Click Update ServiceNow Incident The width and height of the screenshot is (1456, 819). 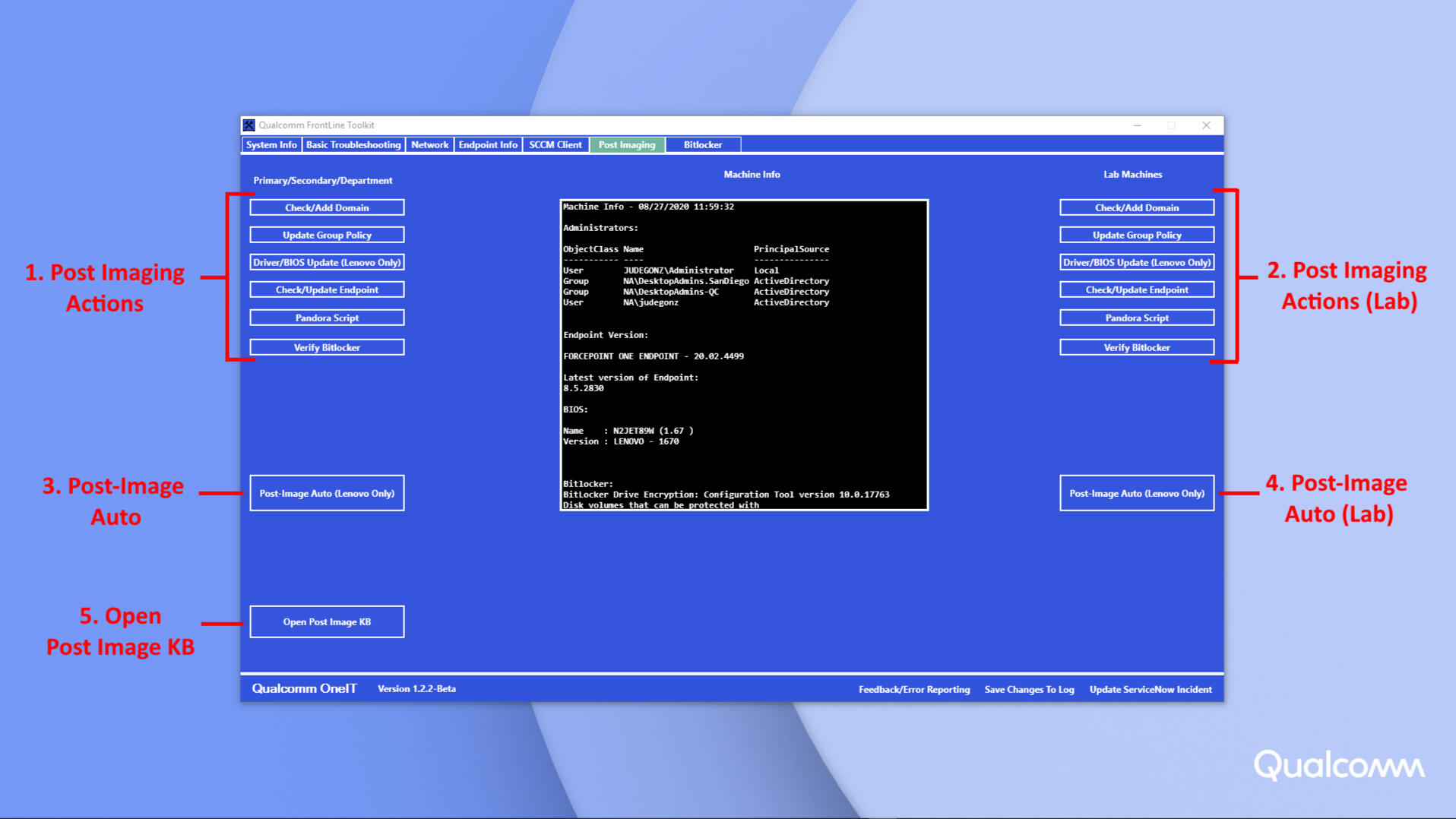(x=1151, y=690)
